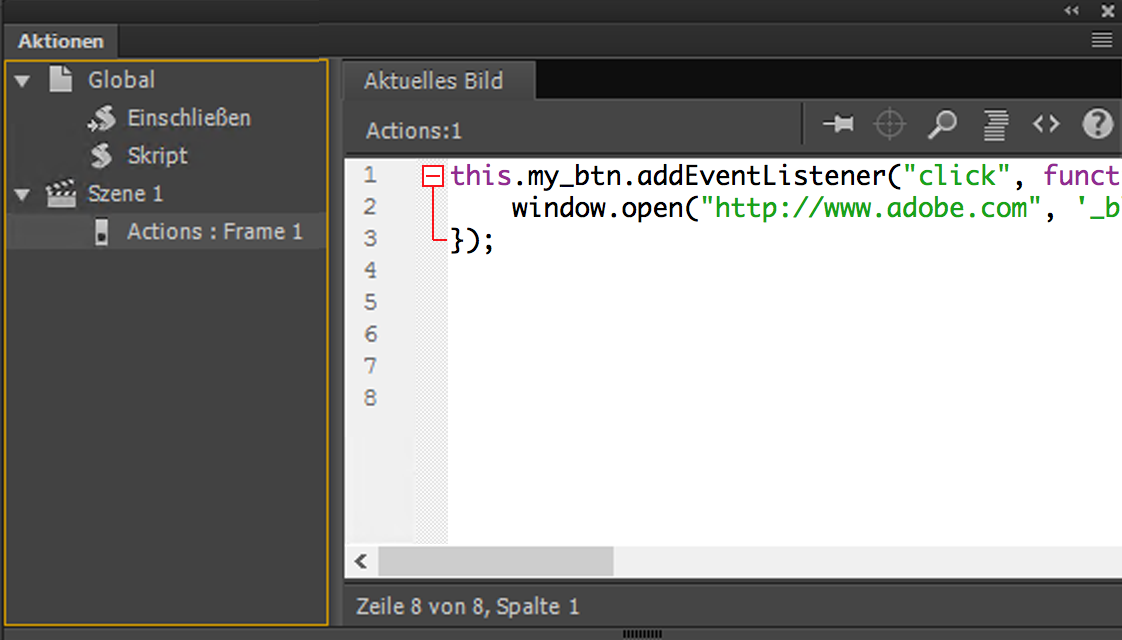Open the code snippets angle-bracket icon
Viewport: 1122px width, 640px height.
[x=1046, y=124]
